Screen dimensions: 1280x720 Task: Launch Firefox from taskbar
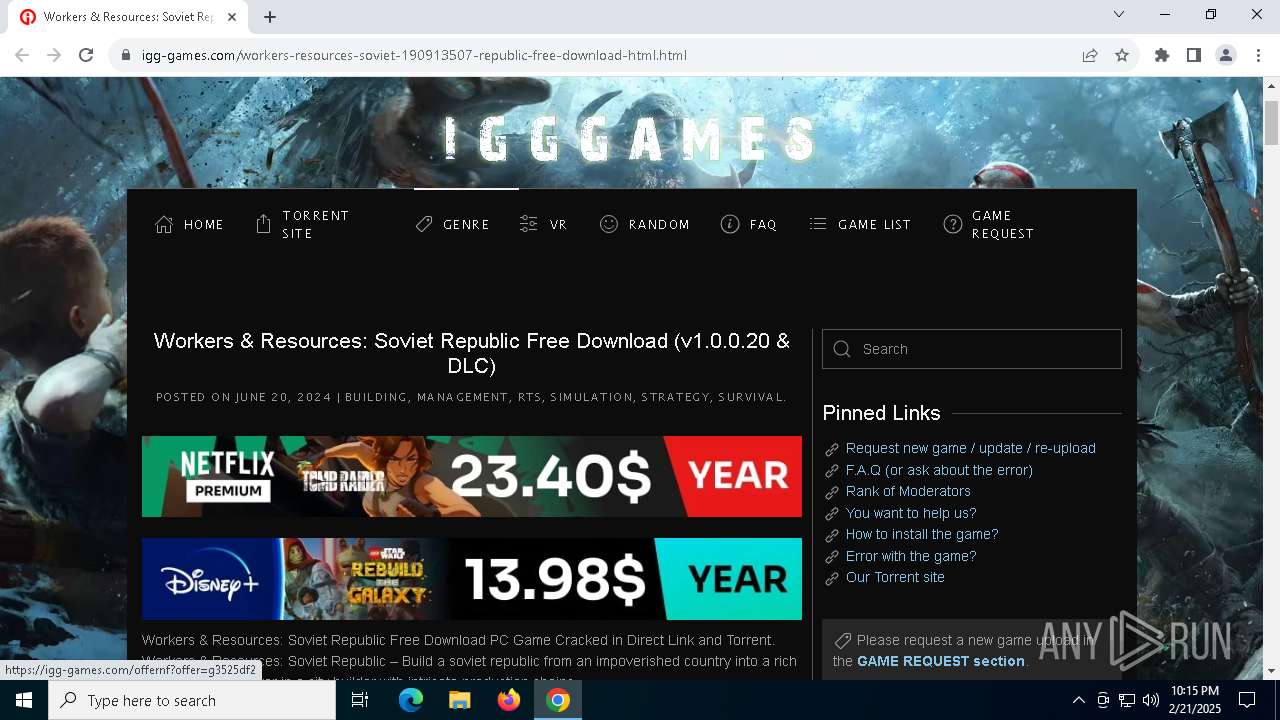[509, 700]
